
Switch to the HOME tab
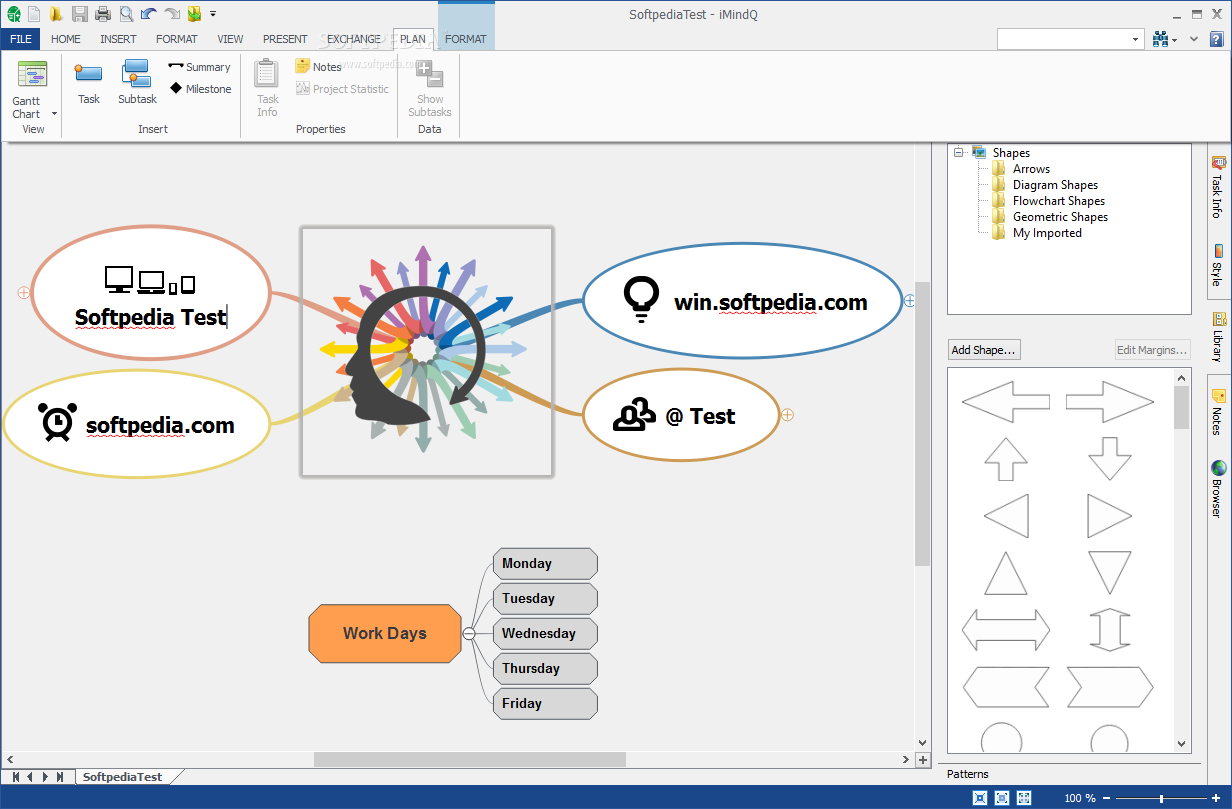66,39
